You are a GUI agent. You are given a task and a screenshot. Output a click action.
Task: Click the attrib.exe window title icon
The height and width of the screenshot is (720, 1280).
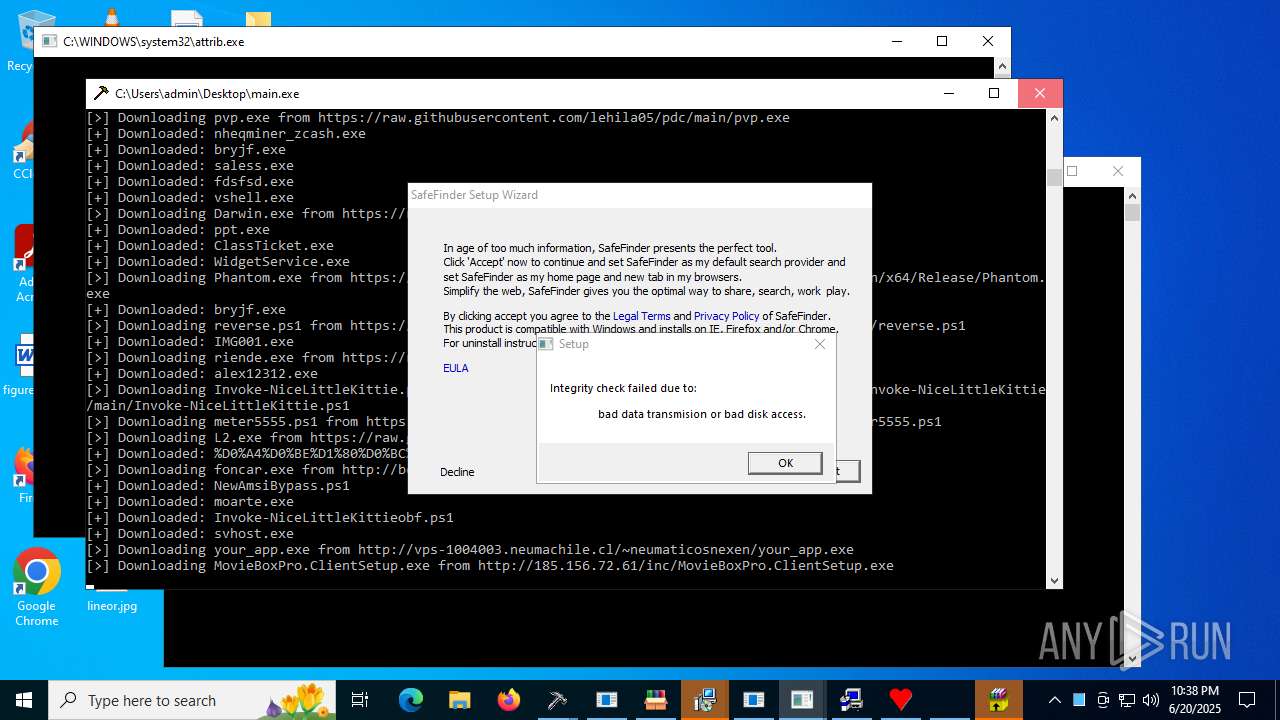(49, 42)
